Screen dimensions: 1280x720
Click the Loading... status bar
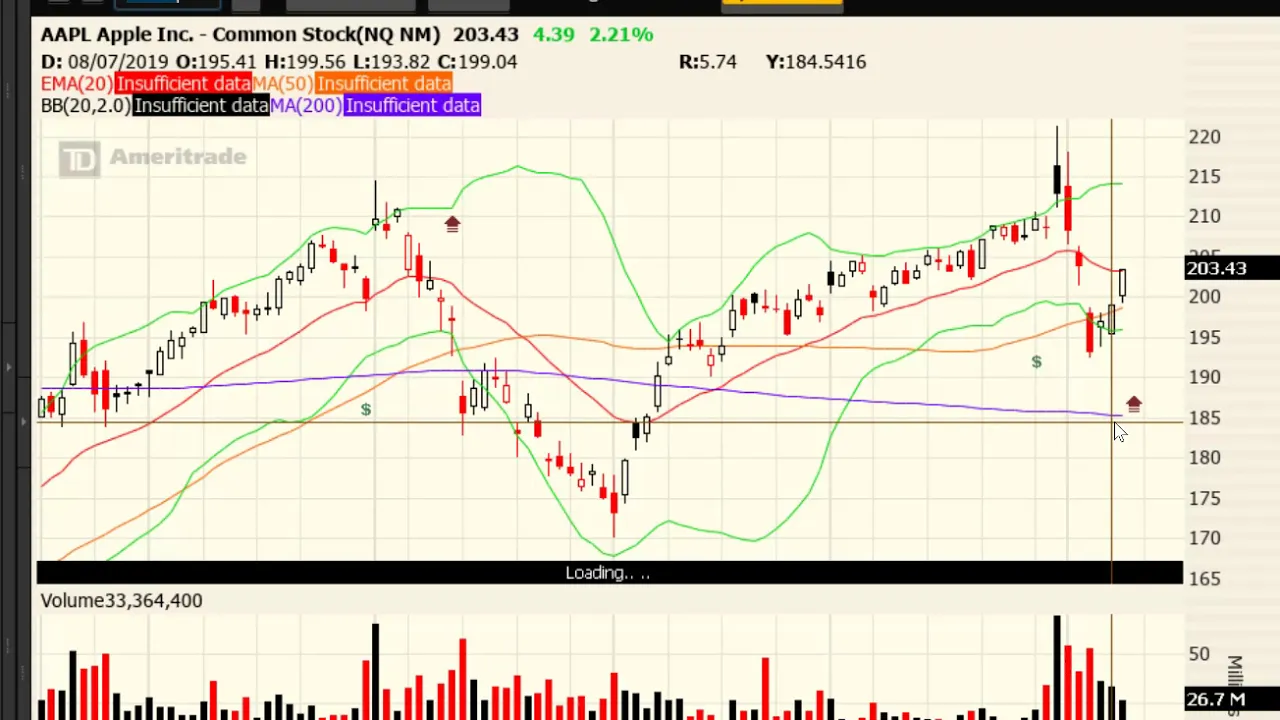coord(609,573)
